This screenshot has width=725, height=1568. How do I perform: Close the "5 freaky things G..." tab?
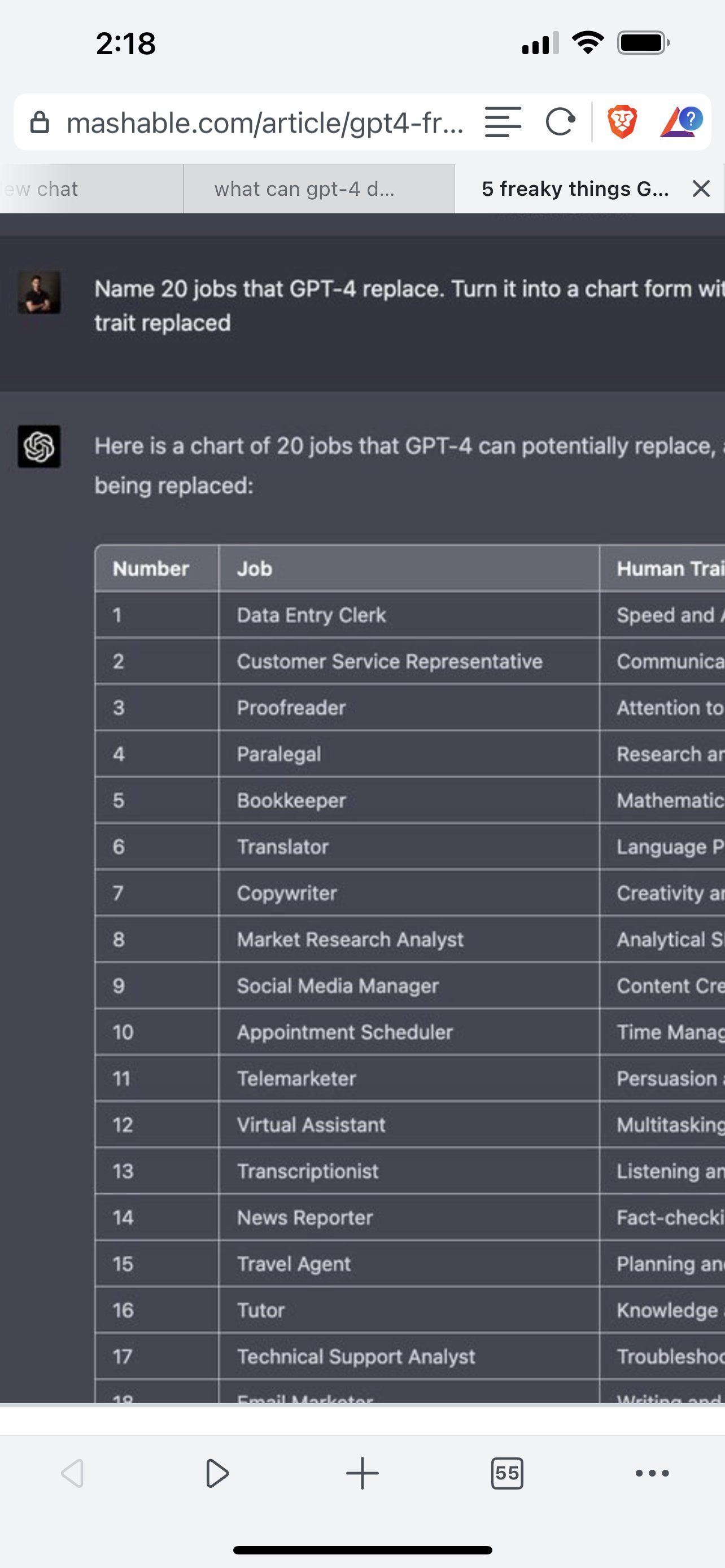pos(701,189)
